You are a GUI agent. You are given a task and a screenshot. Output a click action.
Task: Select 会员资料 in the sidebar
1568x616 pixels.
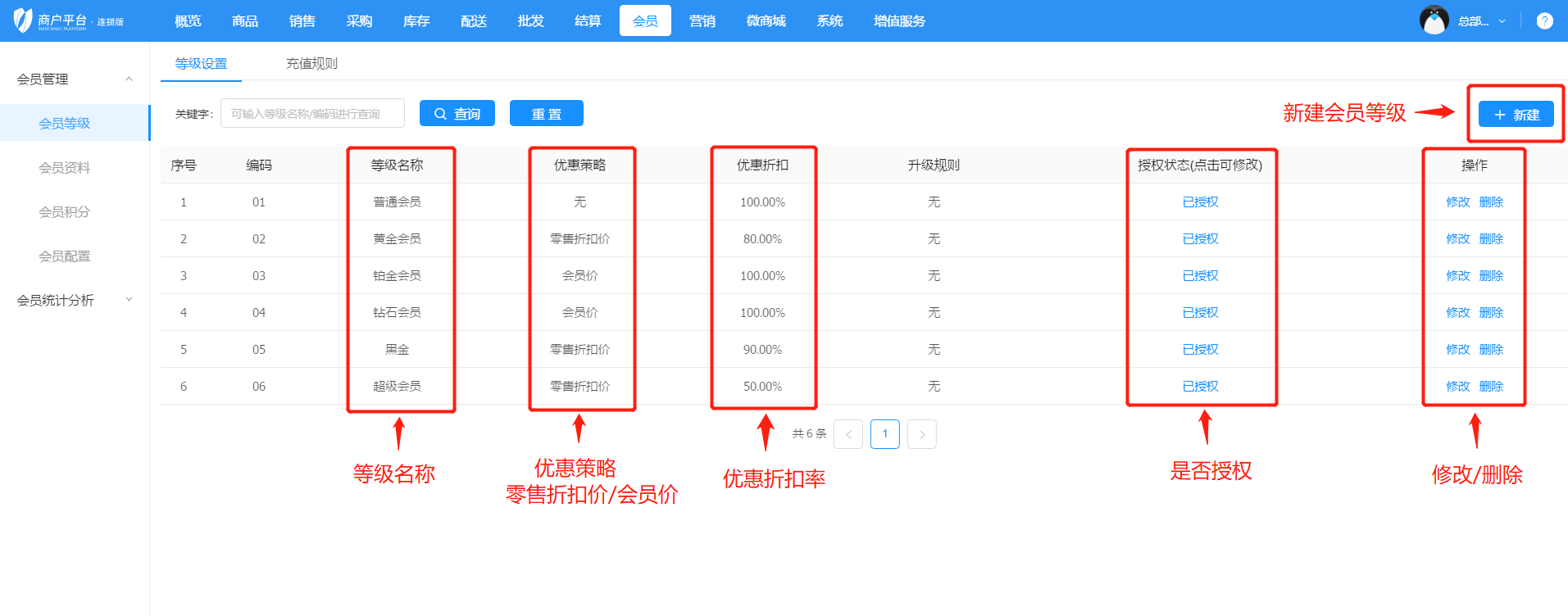pyautogui.click(x=65, y=168)
